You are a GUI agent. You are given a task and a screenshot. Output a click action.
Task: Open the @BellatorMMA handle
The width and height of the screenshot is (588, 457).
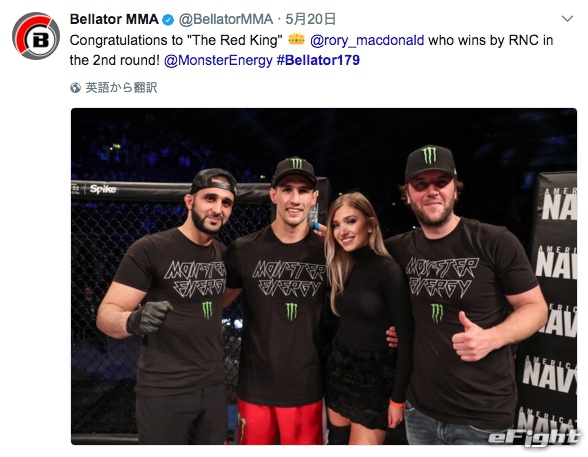click(225, 19)
